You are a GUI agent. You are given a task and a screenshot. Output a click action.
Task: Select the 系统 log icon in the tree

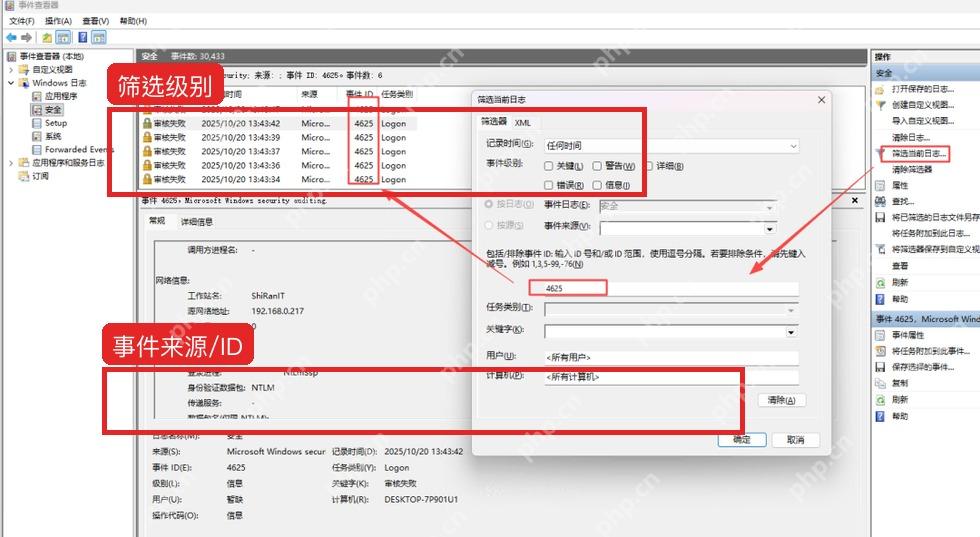37,136
